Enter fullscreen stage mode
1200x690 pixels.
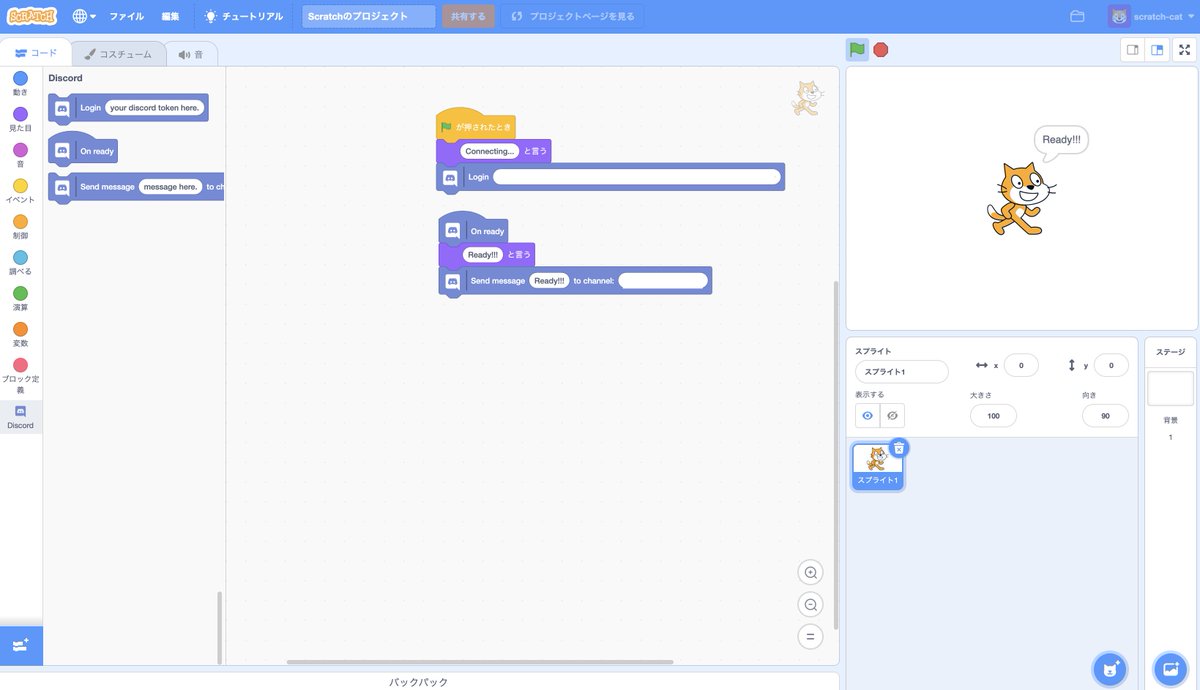point(1184,47)
